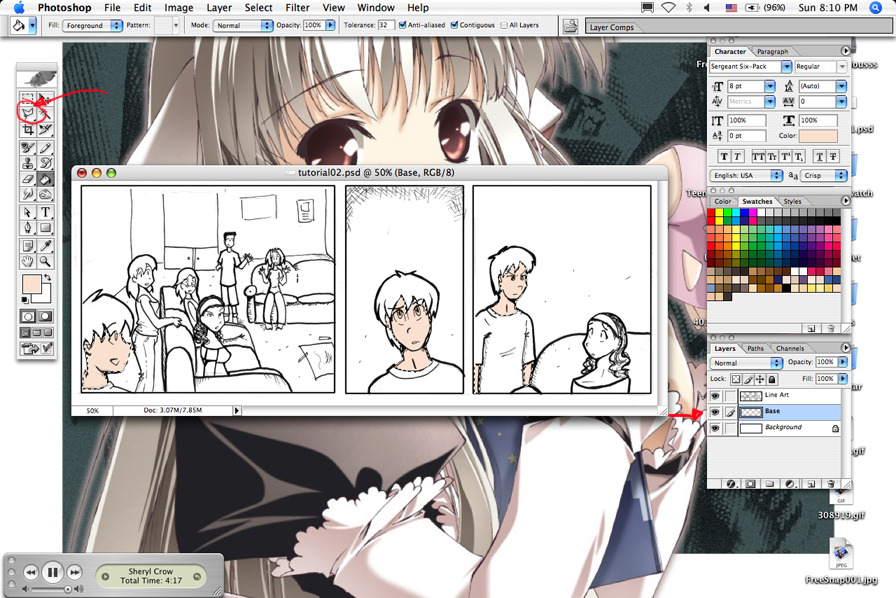This screenshot has width=896, height=598.
Task: Create a new layer in Layers panel
Action: click(811, 484)
